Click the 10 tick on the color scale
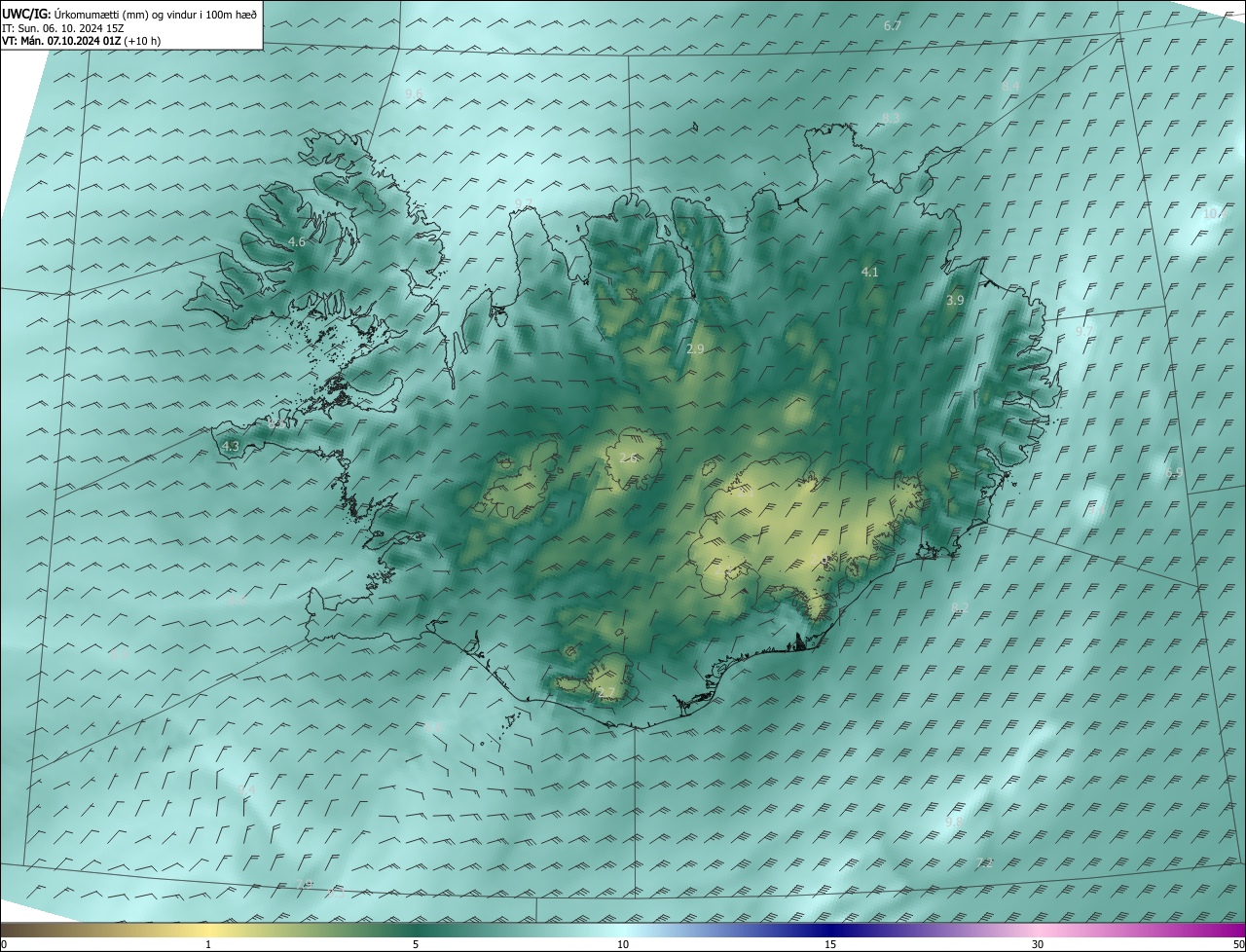 623,944
